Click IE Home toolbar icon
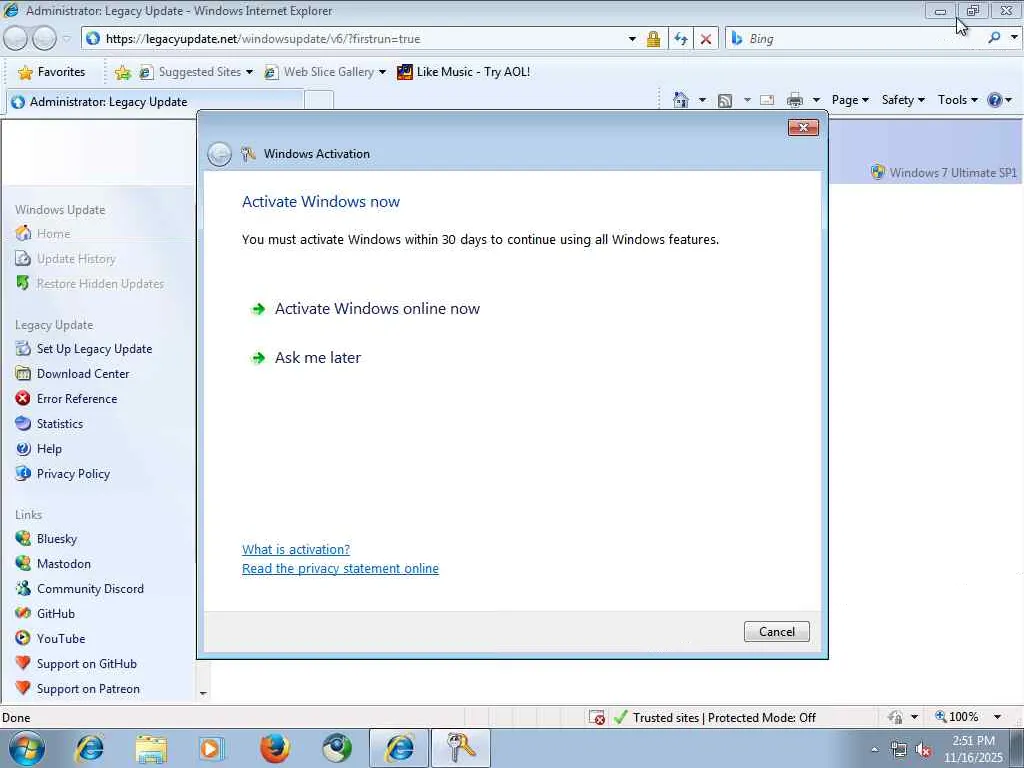The image size is (1024, 768). (680, 100)
